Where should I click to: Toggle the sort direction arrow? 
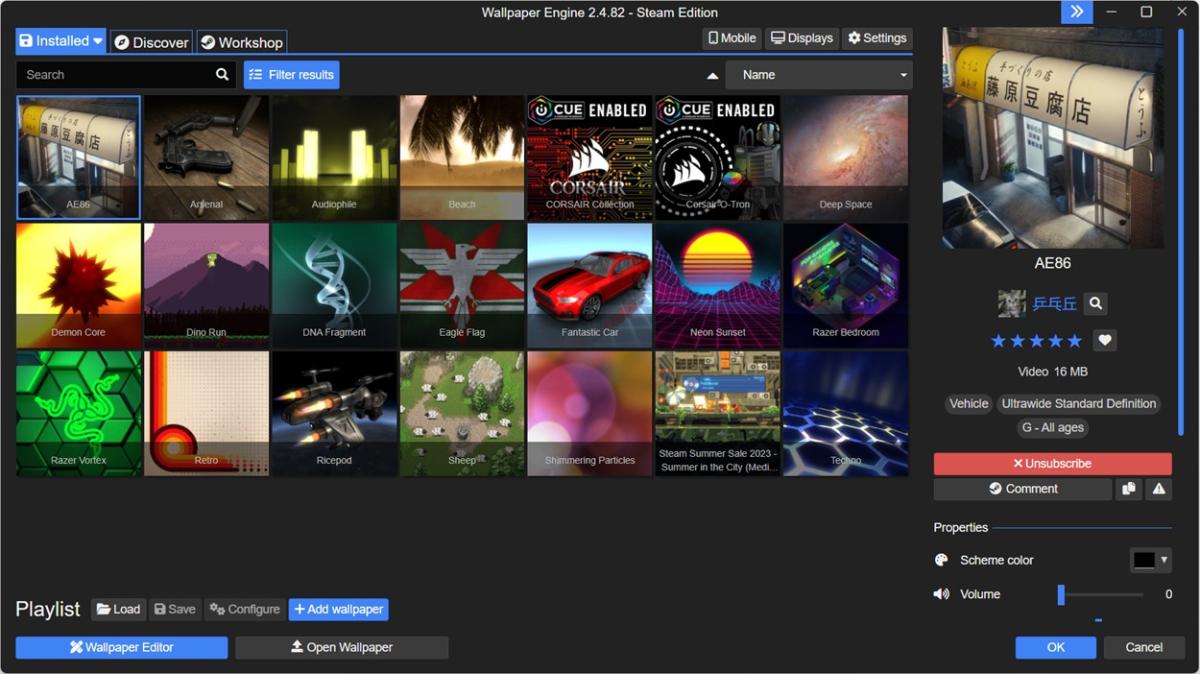(712, 74)
